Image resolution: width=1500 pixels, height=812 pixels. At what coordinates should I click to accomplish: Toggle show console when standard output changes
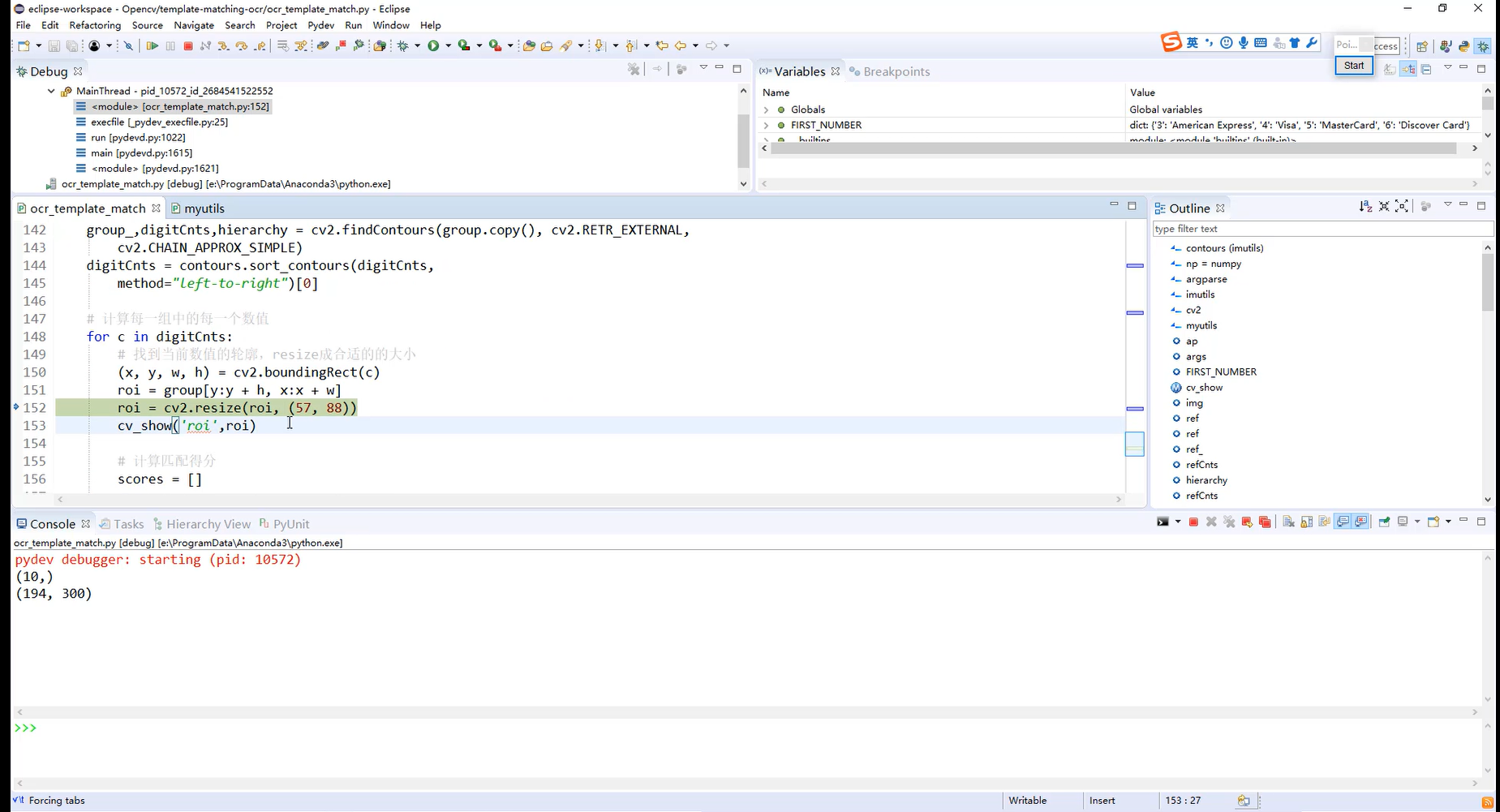coord(1343,522)
